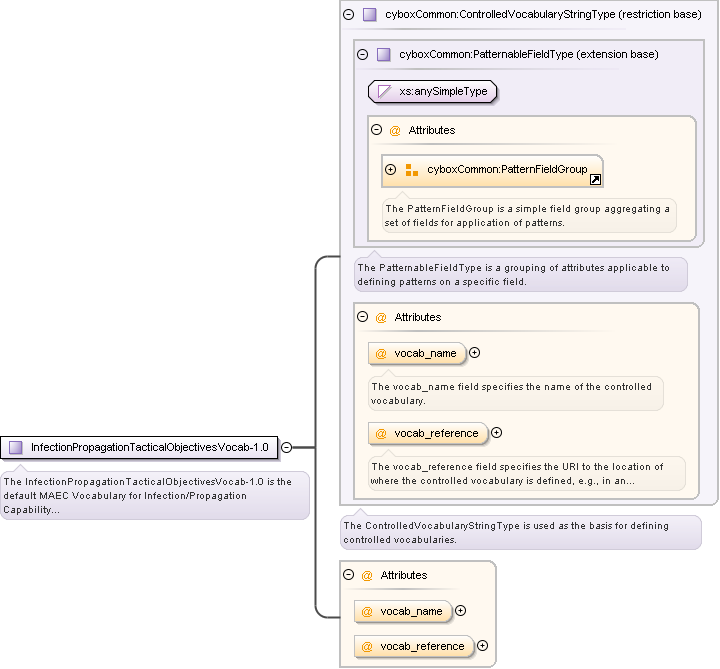Viewport: 720px width, 669px height.
Task: Expand the cyboxCommon:PatternFieldGroup node
Action: tap(391, 170)
